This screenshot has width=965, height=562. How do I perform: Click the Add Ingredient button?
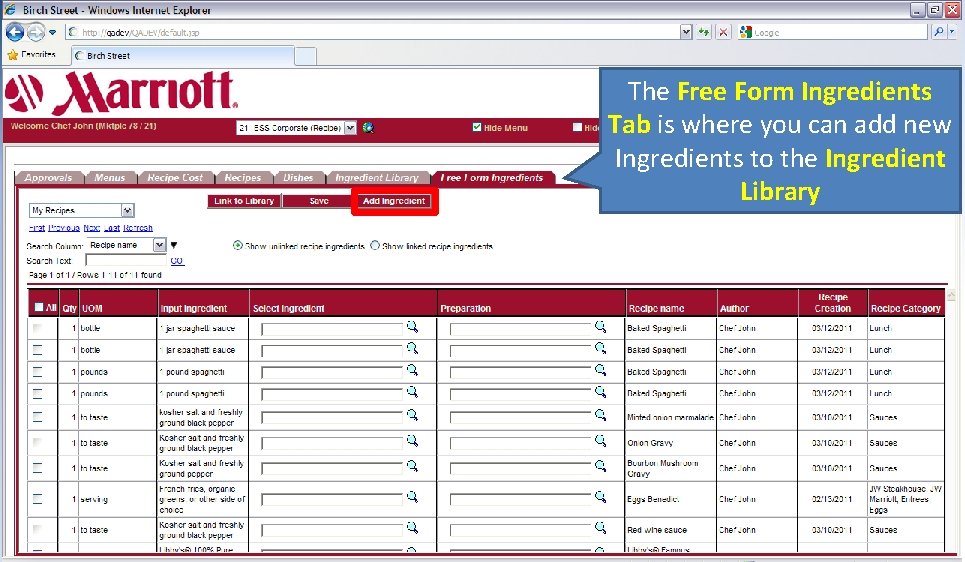[394, 201]
